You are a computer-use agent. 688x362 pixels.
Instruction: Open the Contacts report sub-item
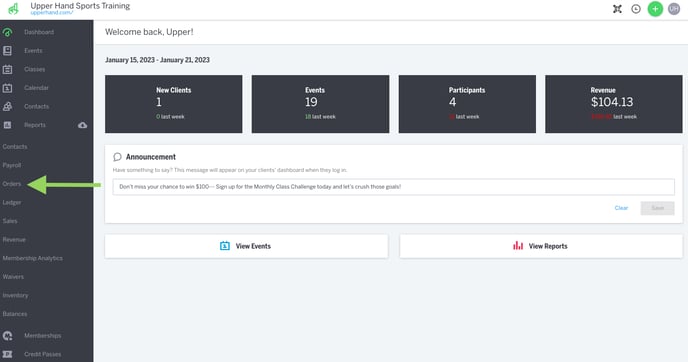15,147
